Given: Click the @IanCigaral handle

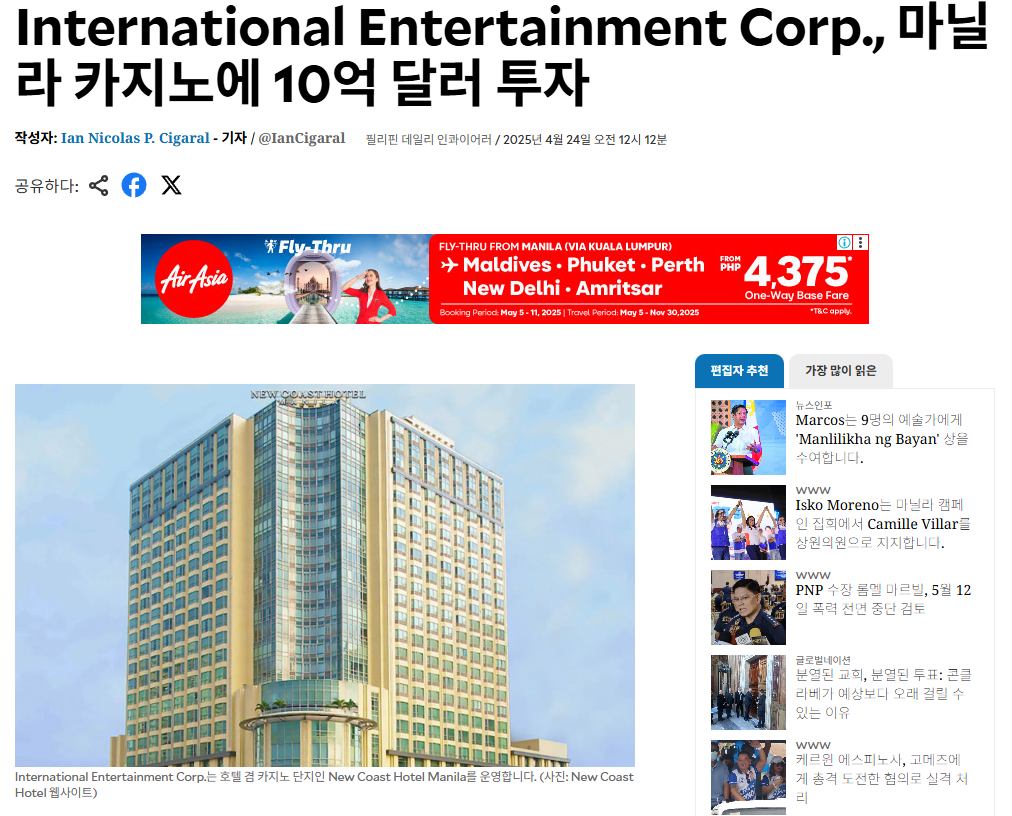Looking at the screenshot, I should (x=301, y=138).
